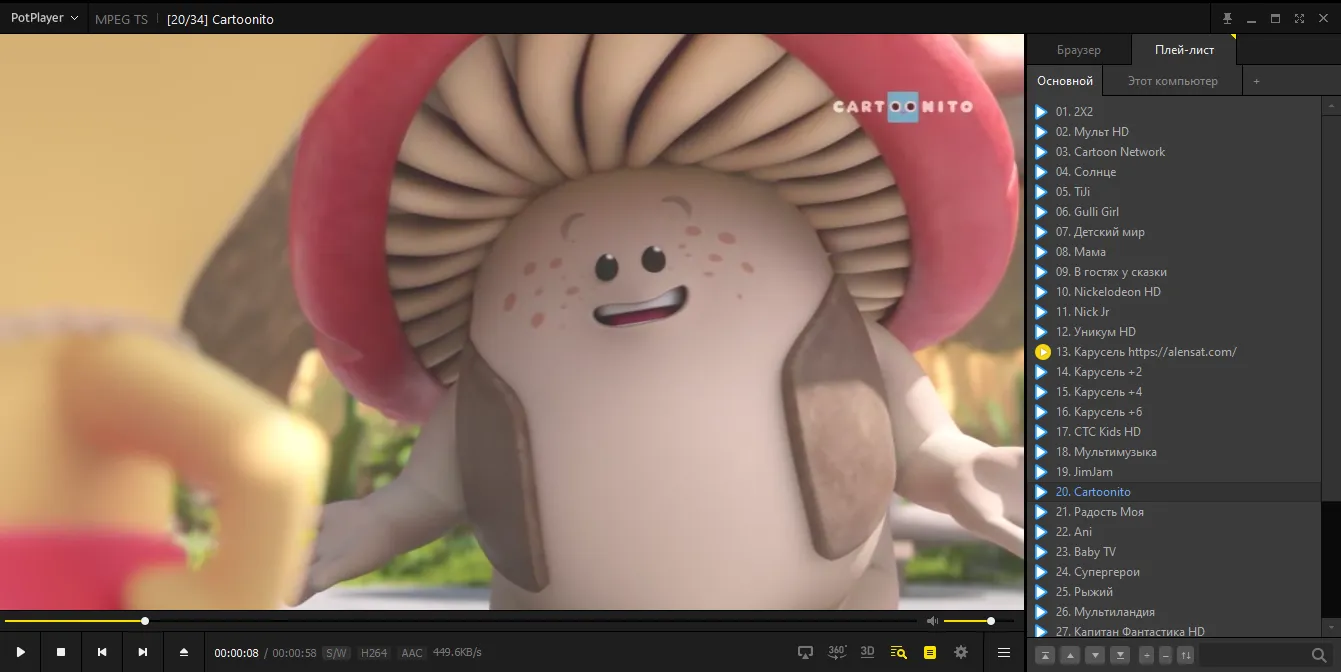Add a new playlist with the plus tab
1341x672 pixels.
coord(1257,81)
